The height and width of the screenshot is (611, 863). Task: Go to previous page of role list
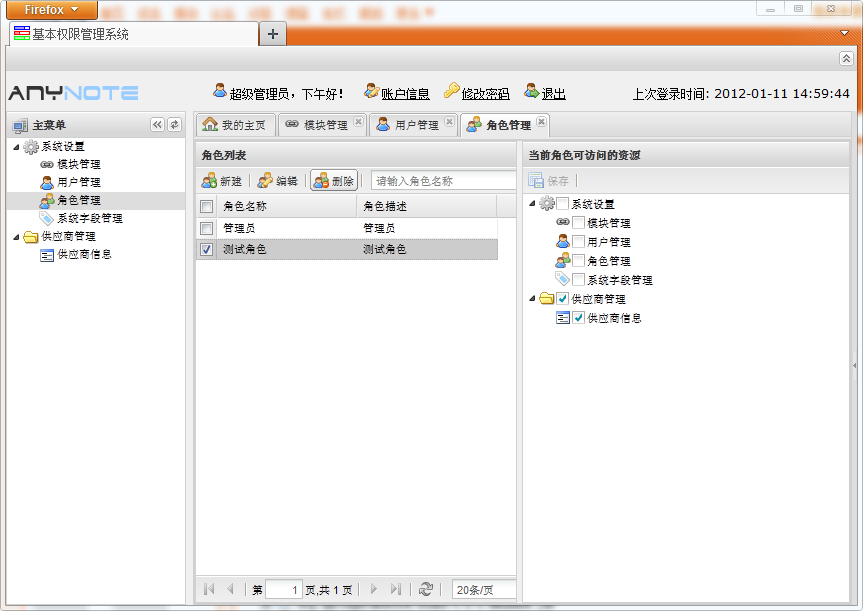[x=230, y=589]
